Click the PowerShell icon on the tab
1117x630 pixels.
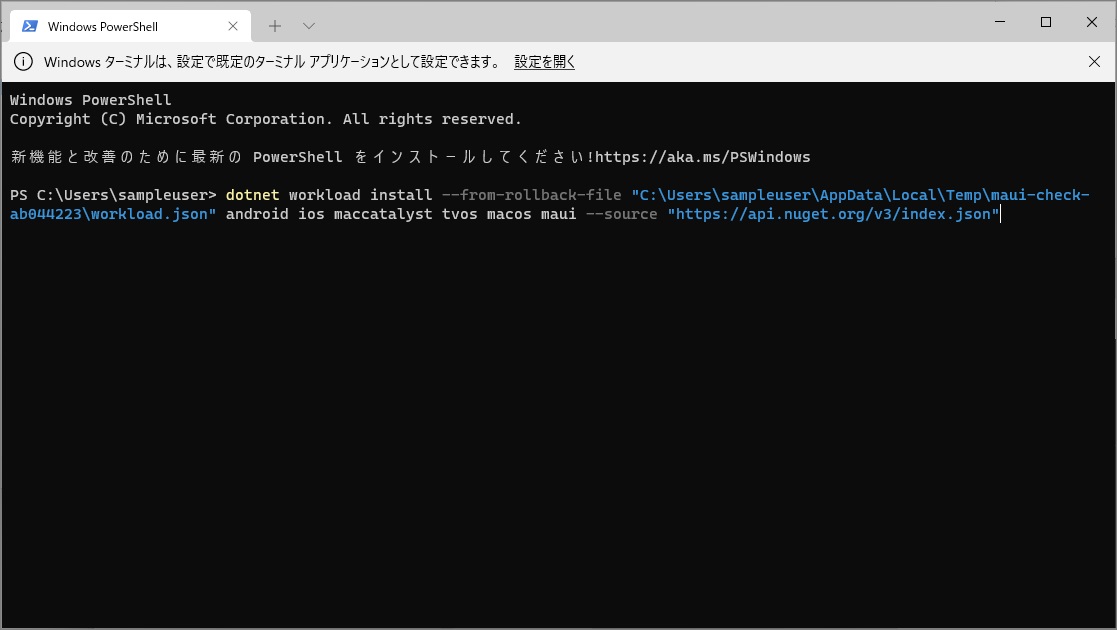(x=30, y=26)
